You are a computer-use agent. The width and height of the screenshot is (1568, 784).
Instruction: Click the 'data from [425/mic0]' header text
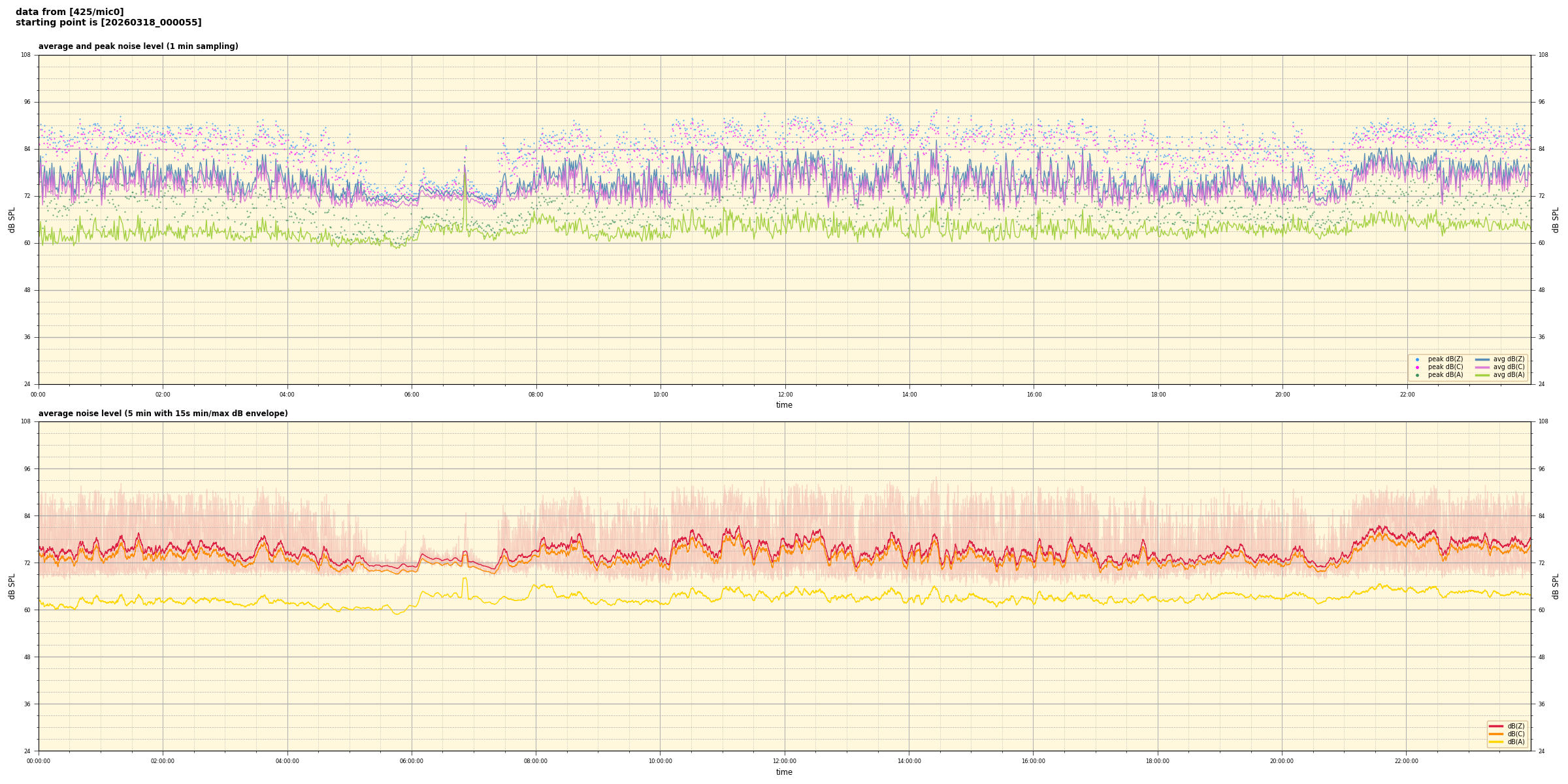(69, 12)
